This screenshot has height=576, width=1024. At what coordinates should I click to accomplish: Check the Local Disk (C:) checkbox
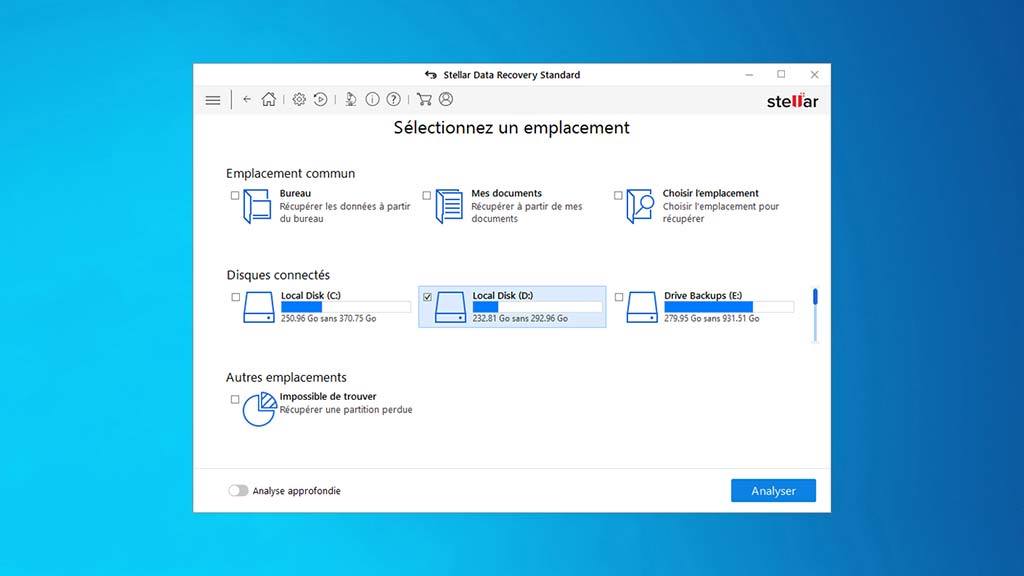click(236, 297)
